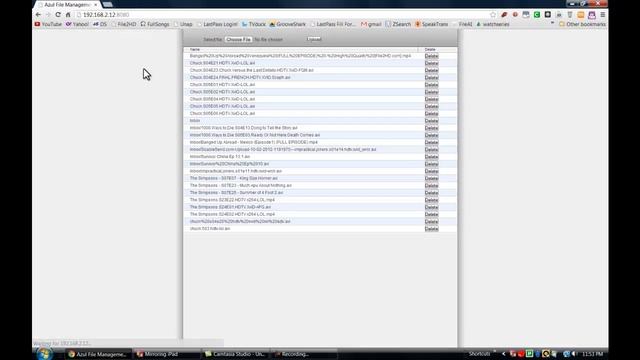The image size is (640, 360).
Task: Delete the Inbox folder entry
Action: click(x=431, y=121)
